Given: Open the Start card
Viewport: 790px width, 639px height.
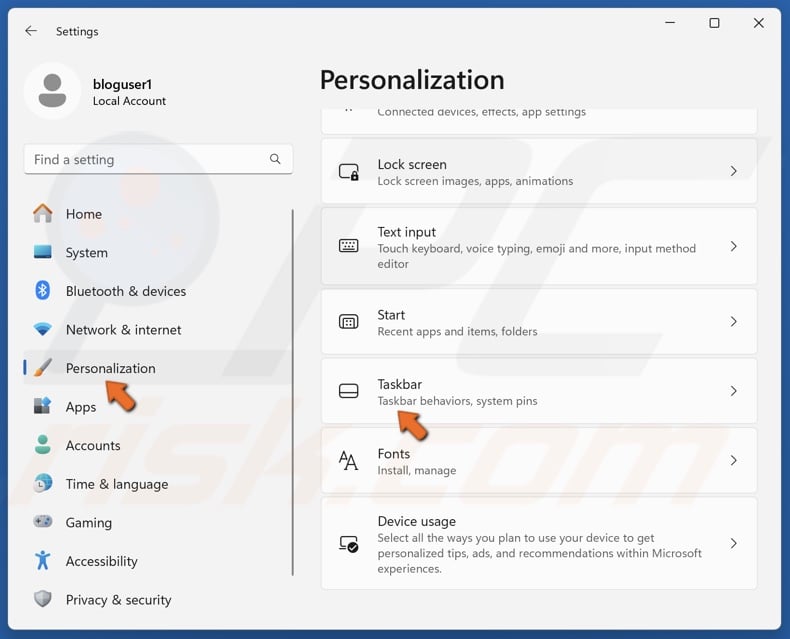Looking at the screenshot, I should tap(539, 322).
